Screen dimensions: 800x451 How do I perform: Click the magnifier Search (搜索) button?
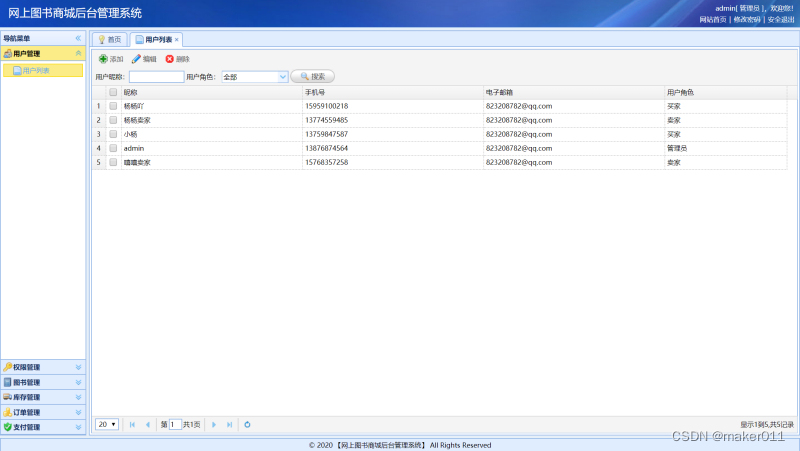click(x=312, y=77)
